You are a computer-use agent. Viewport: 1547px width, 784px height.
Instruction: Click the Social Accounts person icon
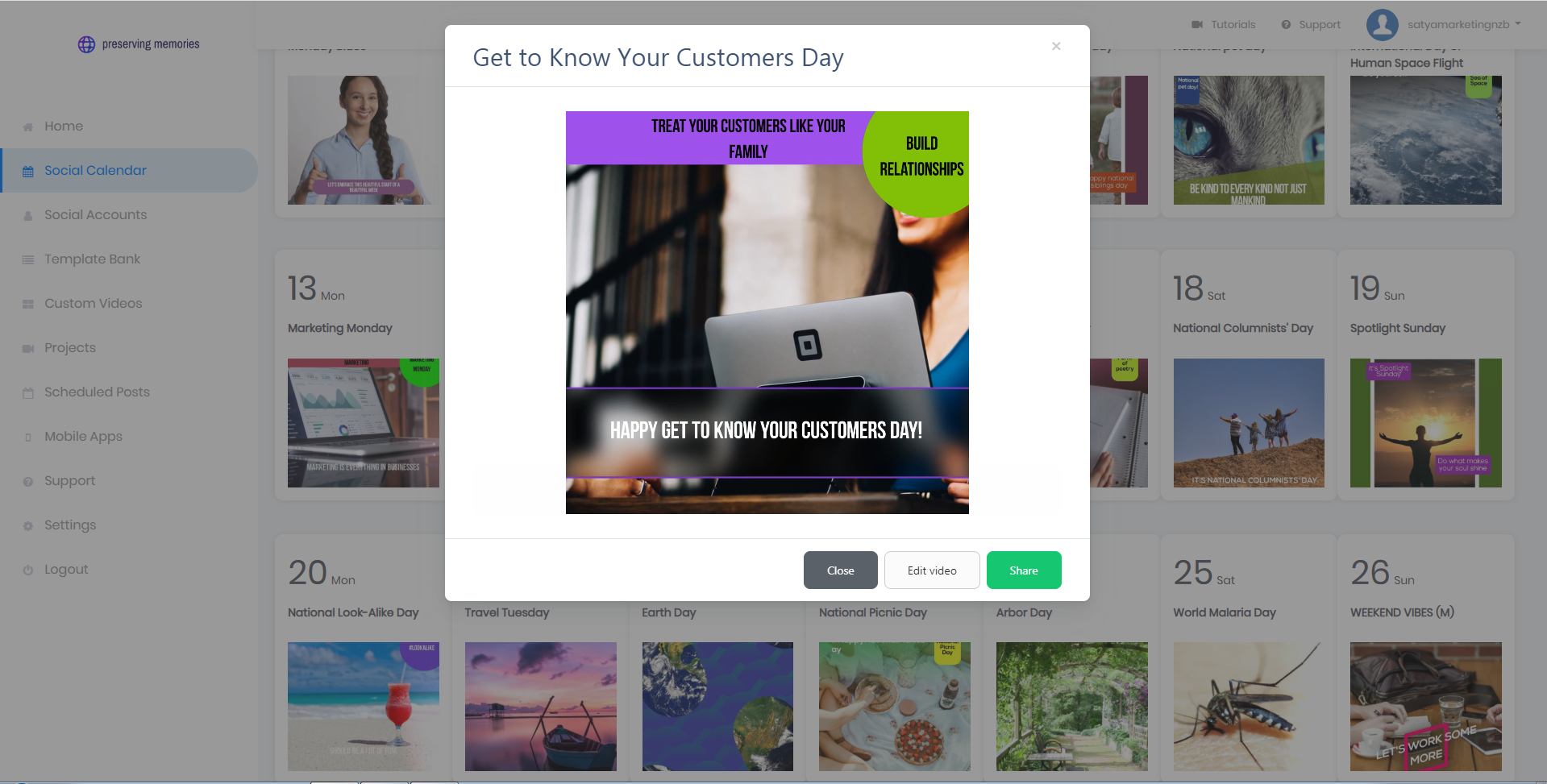point(28,215)
